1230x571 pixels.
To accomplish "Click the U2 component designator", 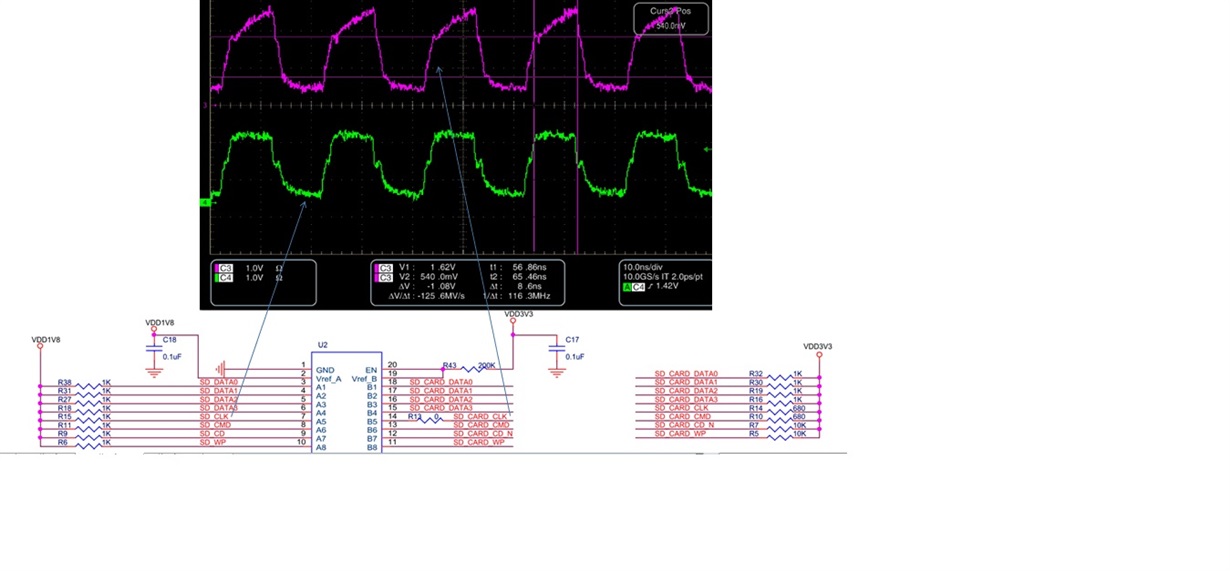I will coord(323,345).
